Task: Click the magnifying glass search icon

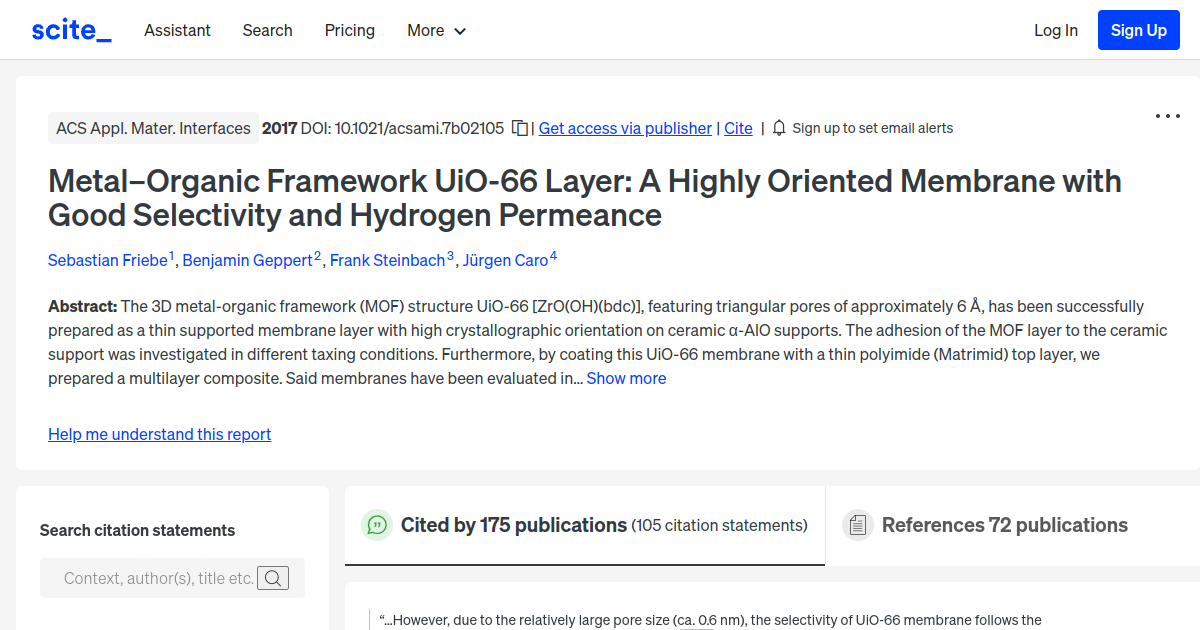Action: pyautogui.click(x=273, y=578)
